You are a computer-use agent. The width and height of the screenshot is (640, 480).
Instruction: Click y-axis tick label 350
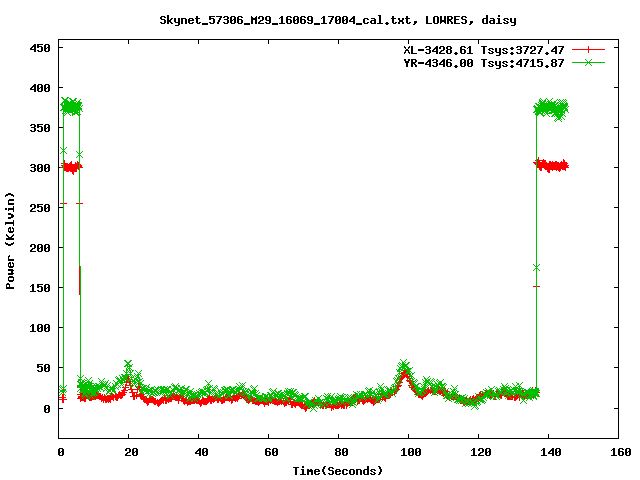tap(40, 128)
